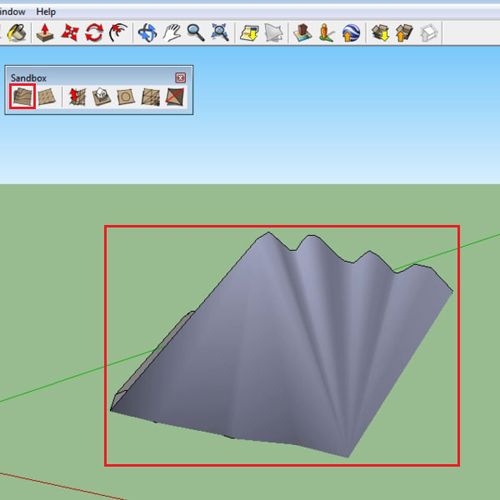Activate the Sandbox Smoove tool
Image resolution: width=500 pixels, height=500 pixels.
tap(77, 97)
